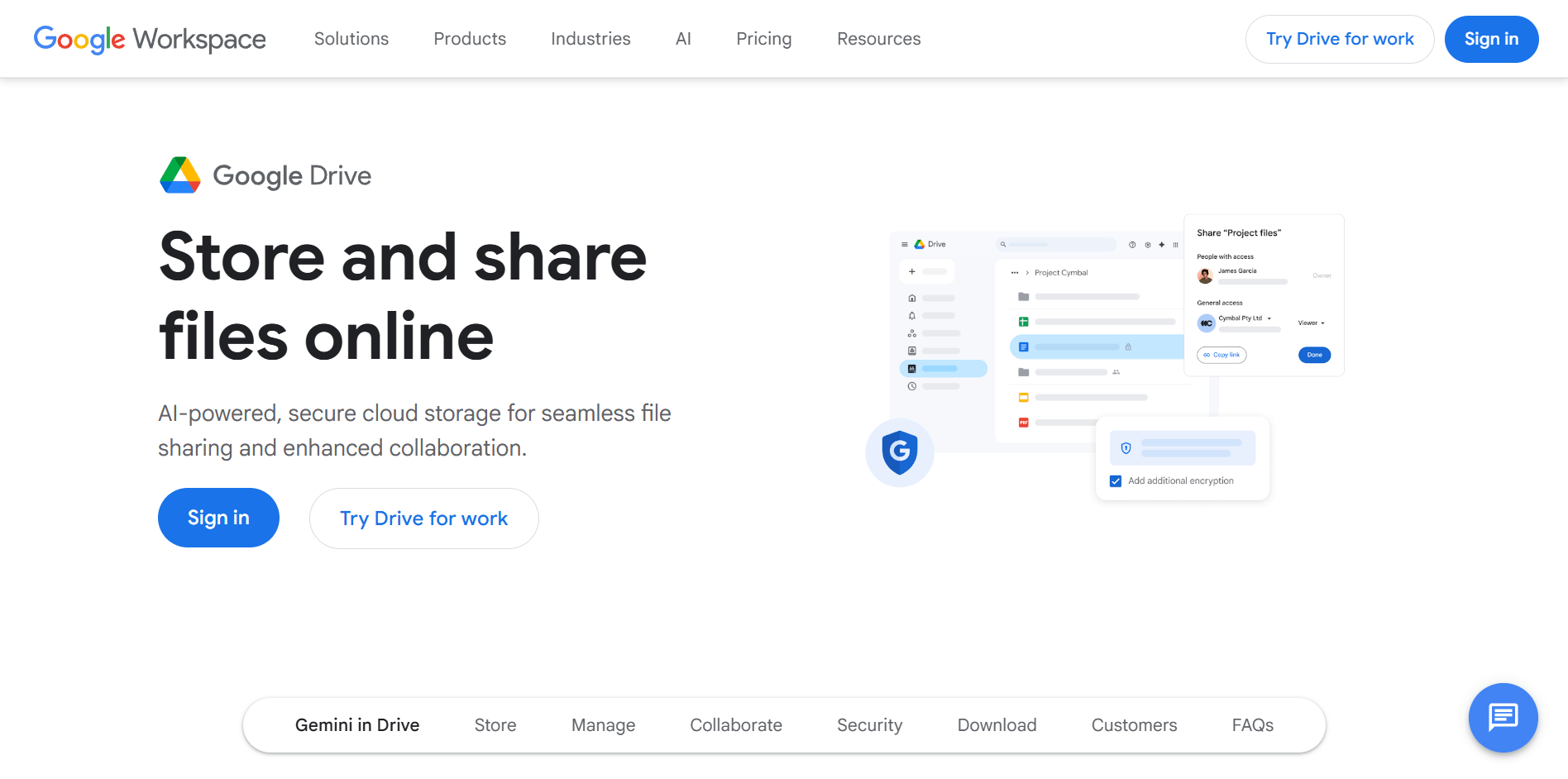Image resolution: width=1568 pixels, height=779 pixels.
Task: Click the Cymbal Pty Ltd organization avatar
Action: click(x=1207, y=323)
